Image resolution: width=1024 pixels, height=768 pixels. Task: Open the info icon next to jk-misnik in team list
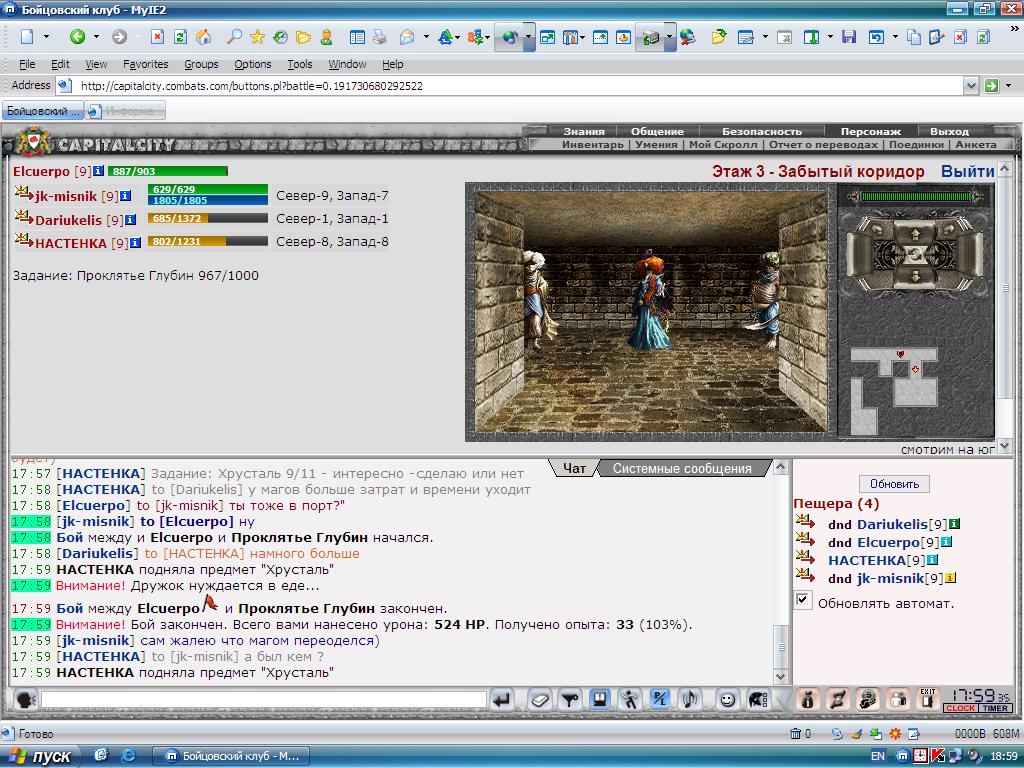(126, 195)
